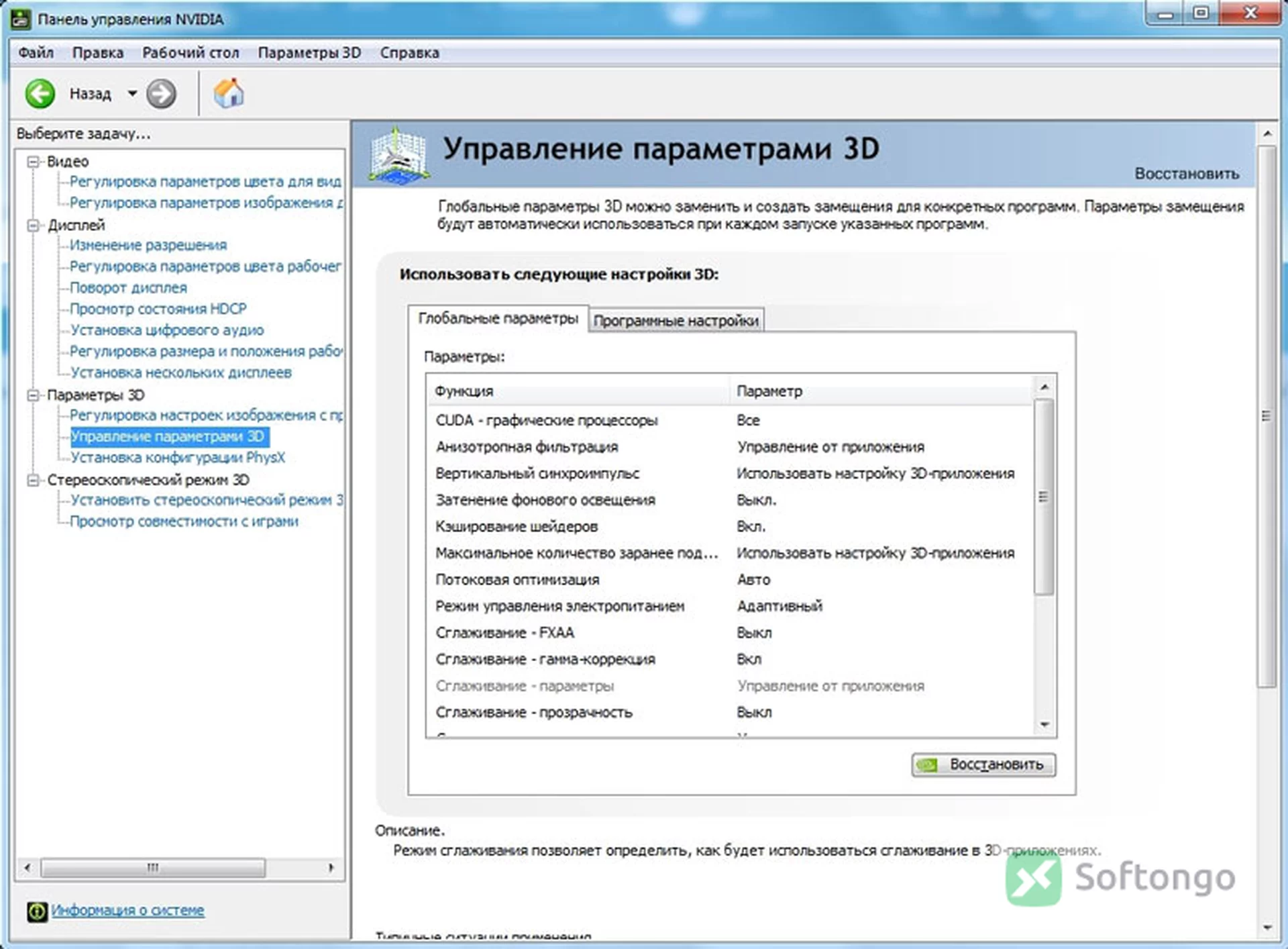The width and height of the screenshot is (1288, 949).
Task: Click the Параметр column header
Action: 881,391
